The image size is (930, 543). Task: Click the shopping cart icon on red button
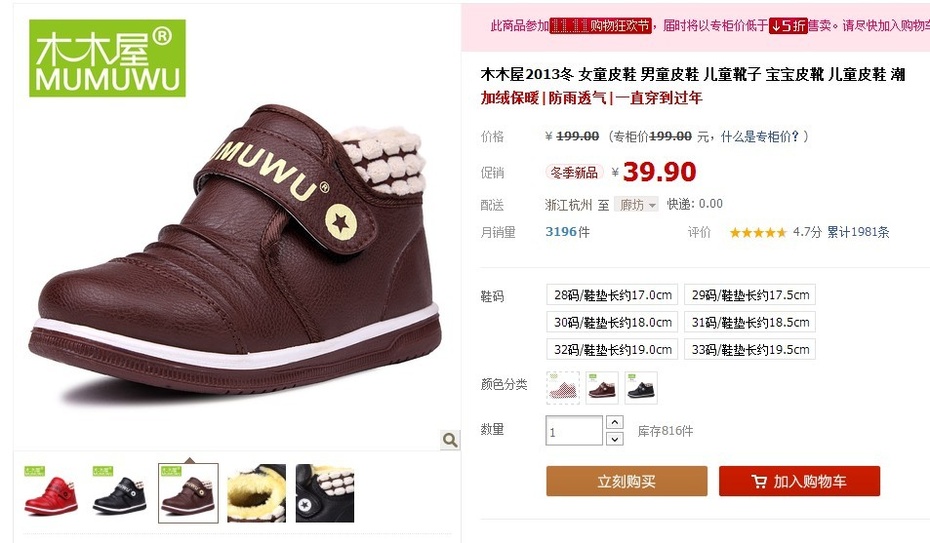point(759,481)
